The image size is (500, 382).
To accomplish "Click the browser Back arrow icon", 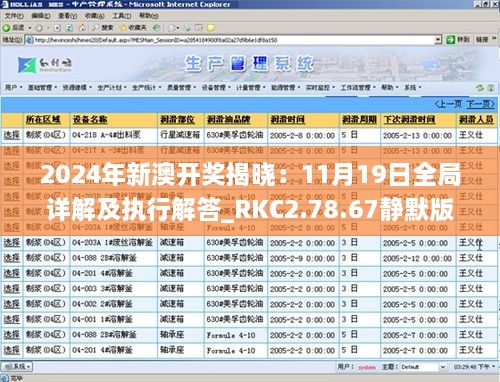I will click(6, 28).
